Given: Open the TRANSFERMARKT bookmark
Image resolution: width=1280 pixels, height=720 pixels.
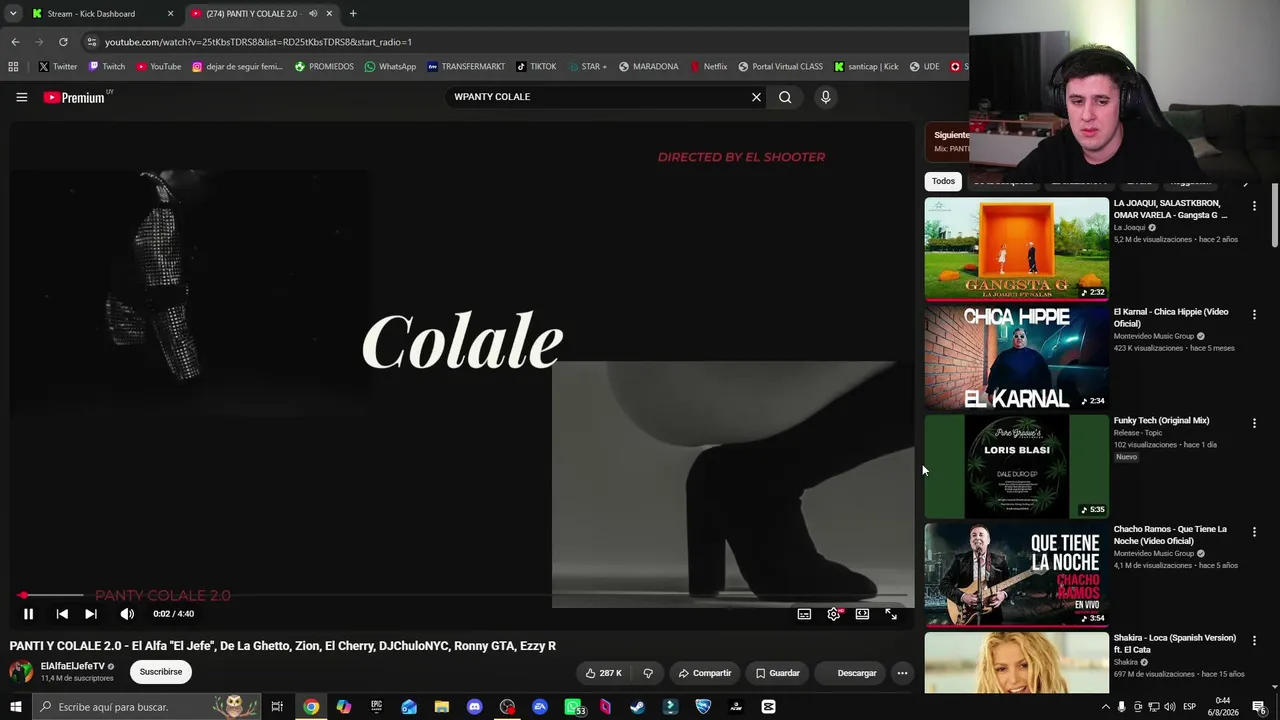Looking at the screenshot, I should tap(466, 67).
